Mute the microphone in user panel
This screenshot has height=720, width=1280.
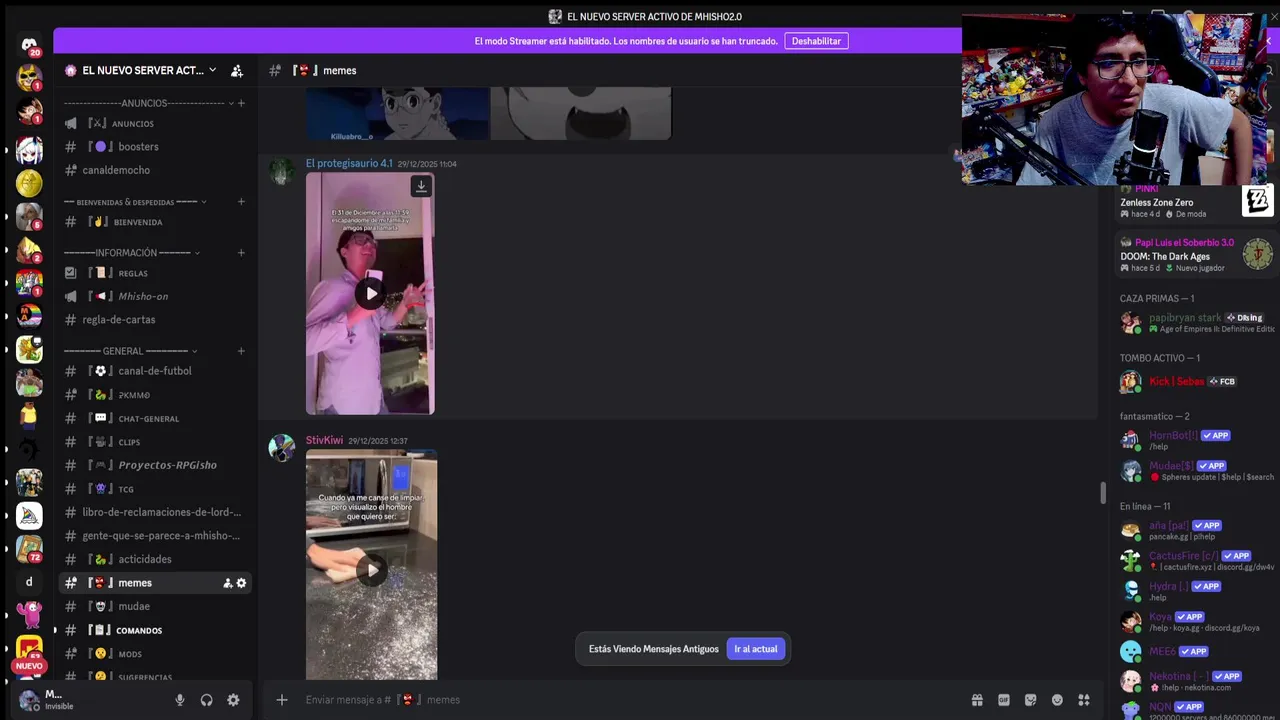point(180,700)
